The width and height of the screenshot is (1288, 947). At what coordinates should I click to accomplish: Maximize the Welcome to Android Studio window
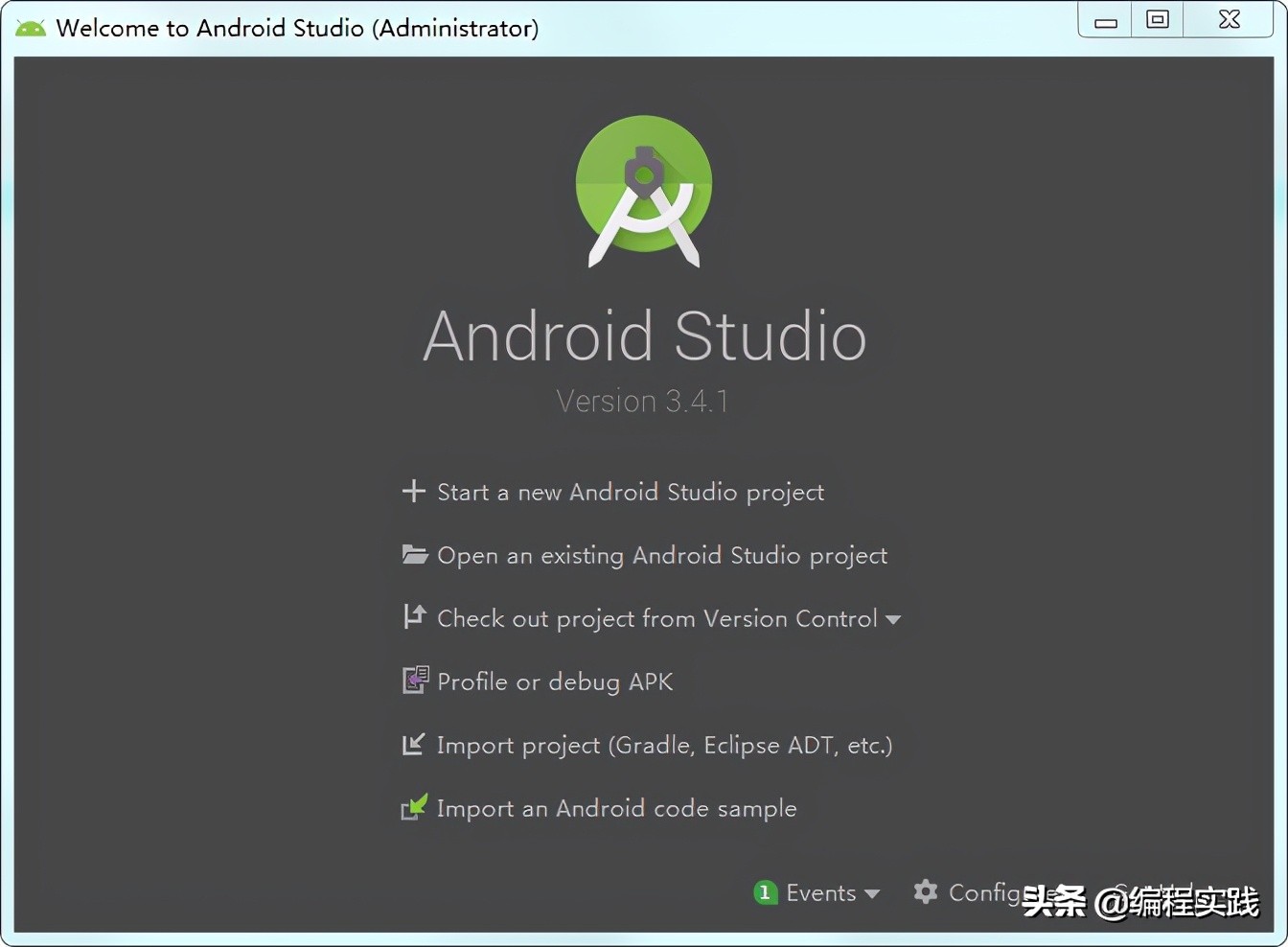(x=1158, y=20)
